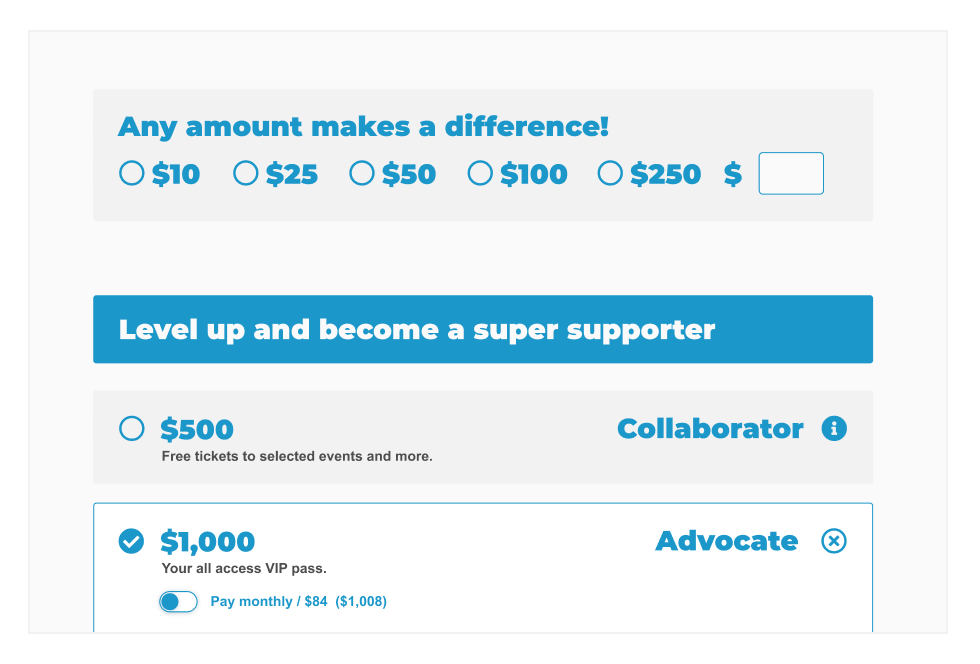This screenshot has width=980, height=664.
Task: Select the $10 donation radio button
Action: coord(132,173)
